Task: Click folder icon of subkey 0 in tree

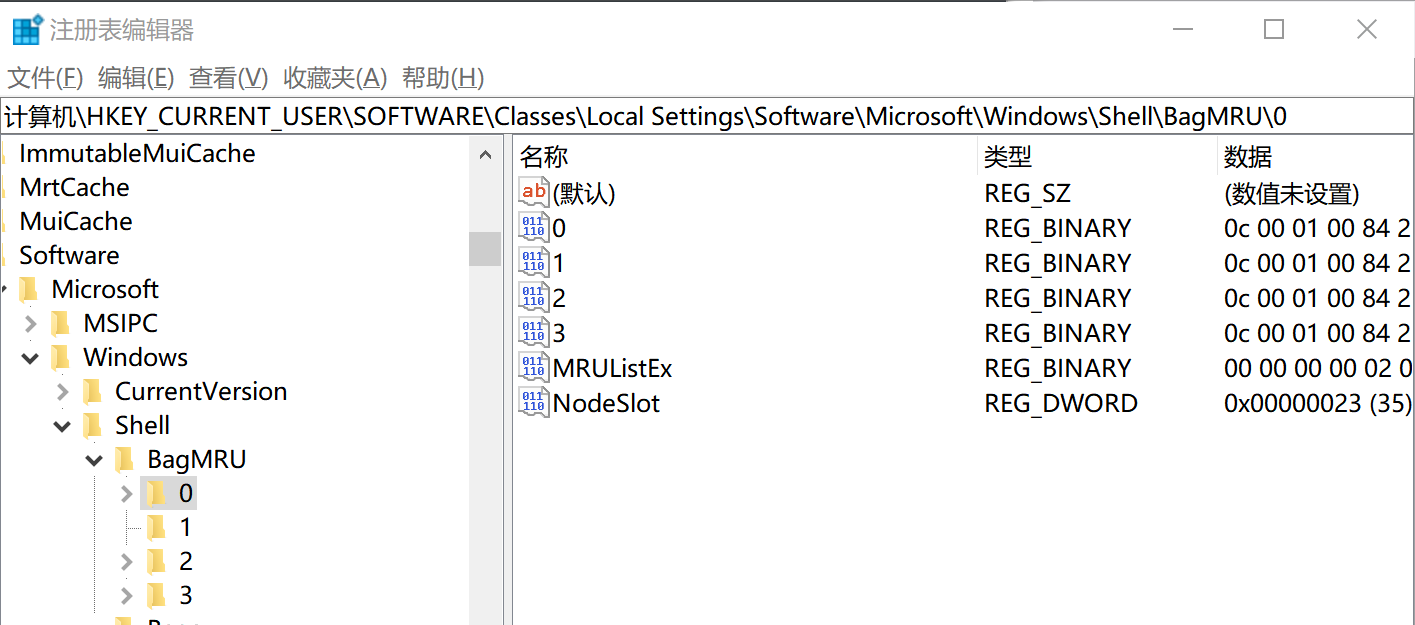Action: pos(157,493)
